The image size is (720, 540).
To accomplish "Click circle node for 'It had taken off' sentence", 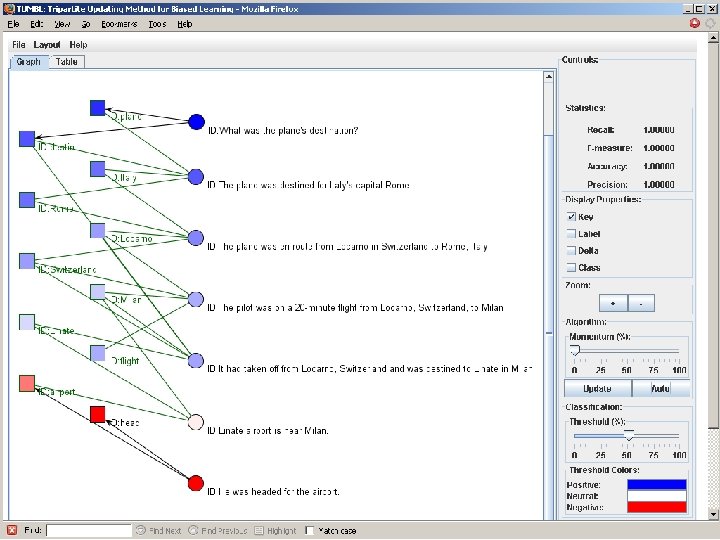I will (x=196, y=360).
